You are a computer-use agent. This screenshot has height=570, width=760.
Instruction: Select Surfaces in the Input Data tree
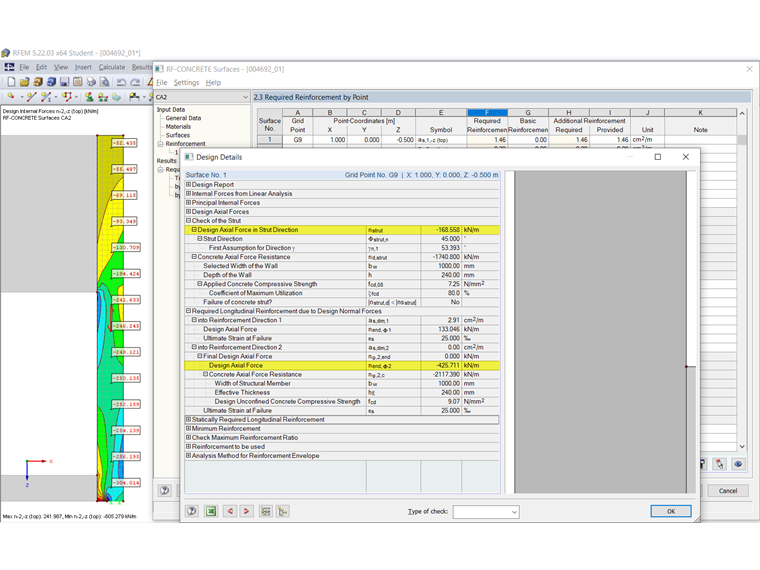pyautogui.click(x=177, y=135)
